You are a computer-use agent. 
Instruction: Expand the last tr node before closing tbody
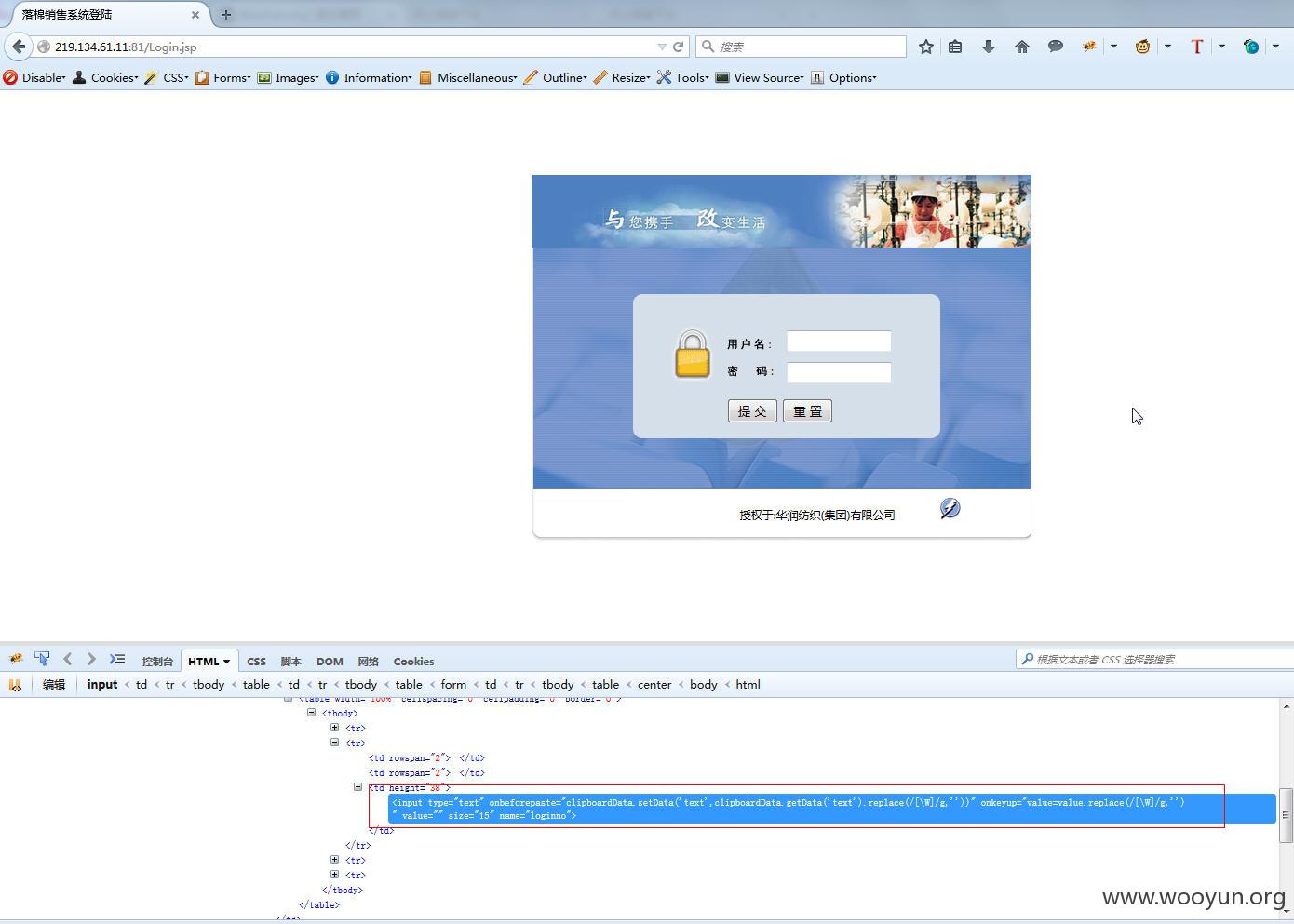point(334,875)
